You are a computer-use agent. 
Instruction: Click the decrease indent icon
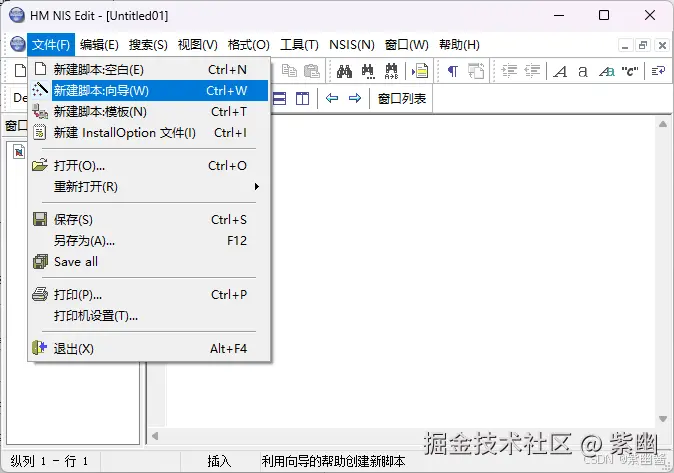[532, 71]
